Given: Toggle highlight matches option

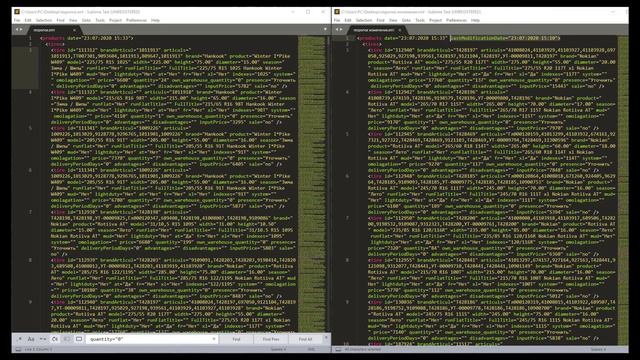Looking at the screenshot, I should 79,339.
